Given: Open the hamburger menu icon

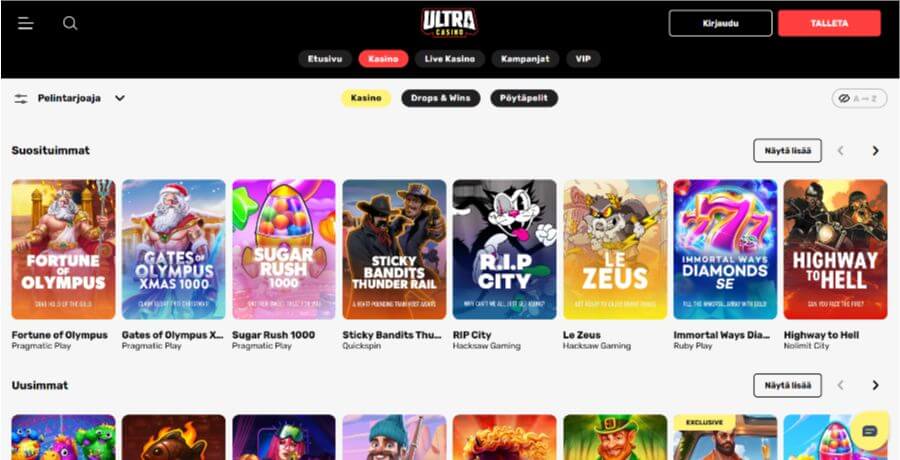Looking at the screenshot, I should (x=25, y=24).
